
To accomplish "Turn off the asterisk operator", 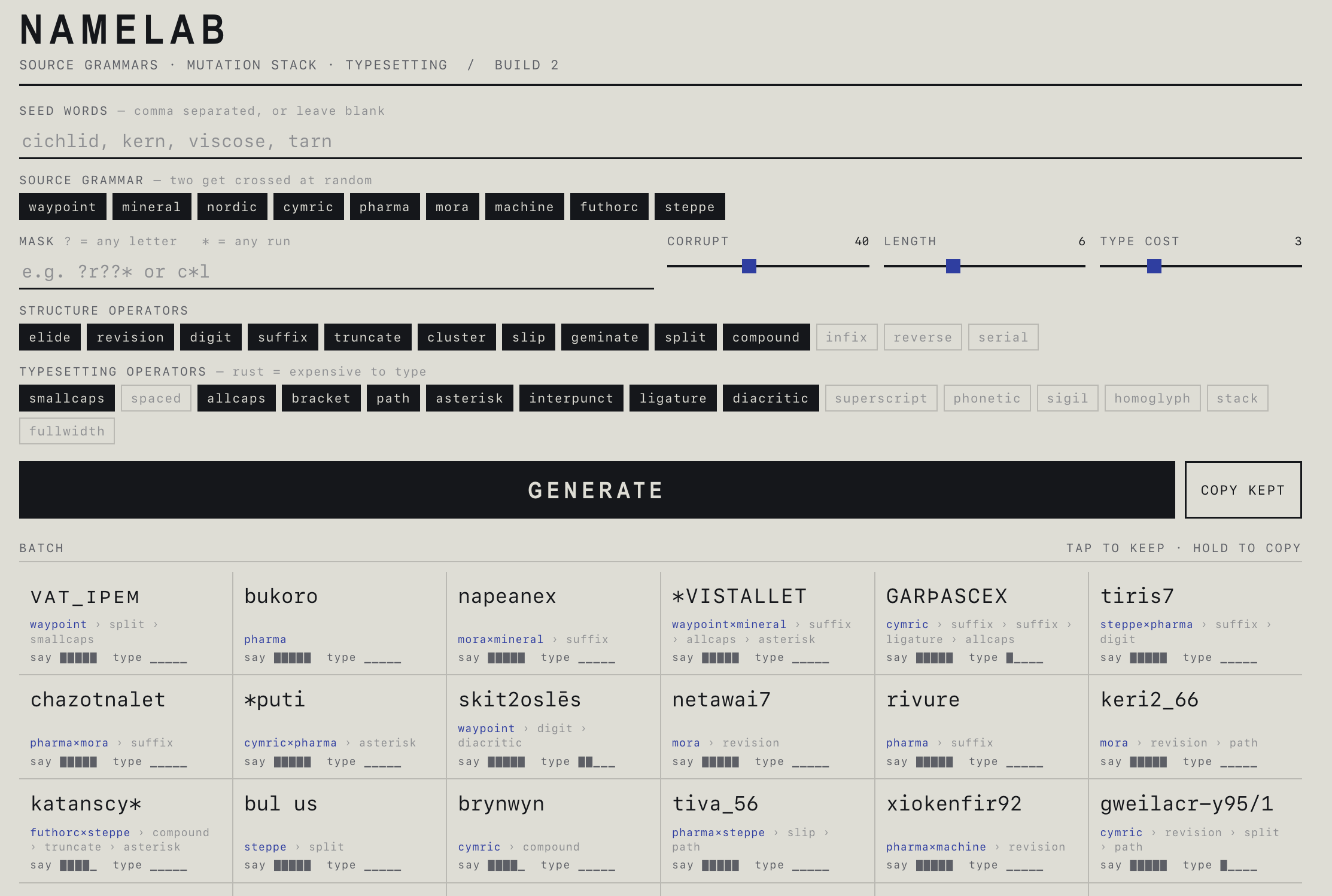I will [x=470, y=398].
